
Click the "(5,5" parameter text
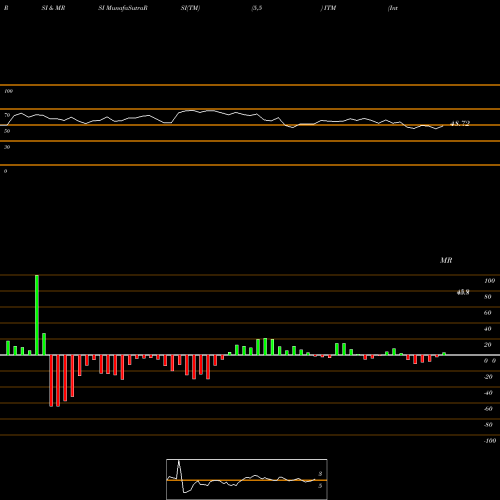(257, 8)
